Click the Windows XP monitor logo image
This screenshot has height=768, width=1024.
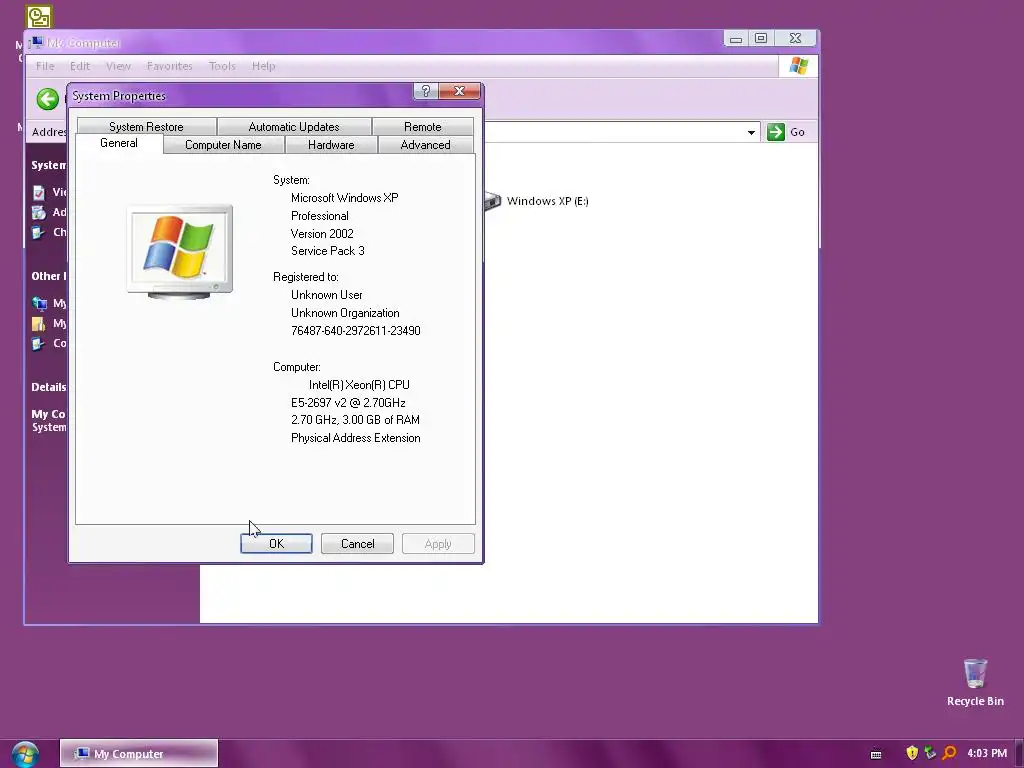180,252
